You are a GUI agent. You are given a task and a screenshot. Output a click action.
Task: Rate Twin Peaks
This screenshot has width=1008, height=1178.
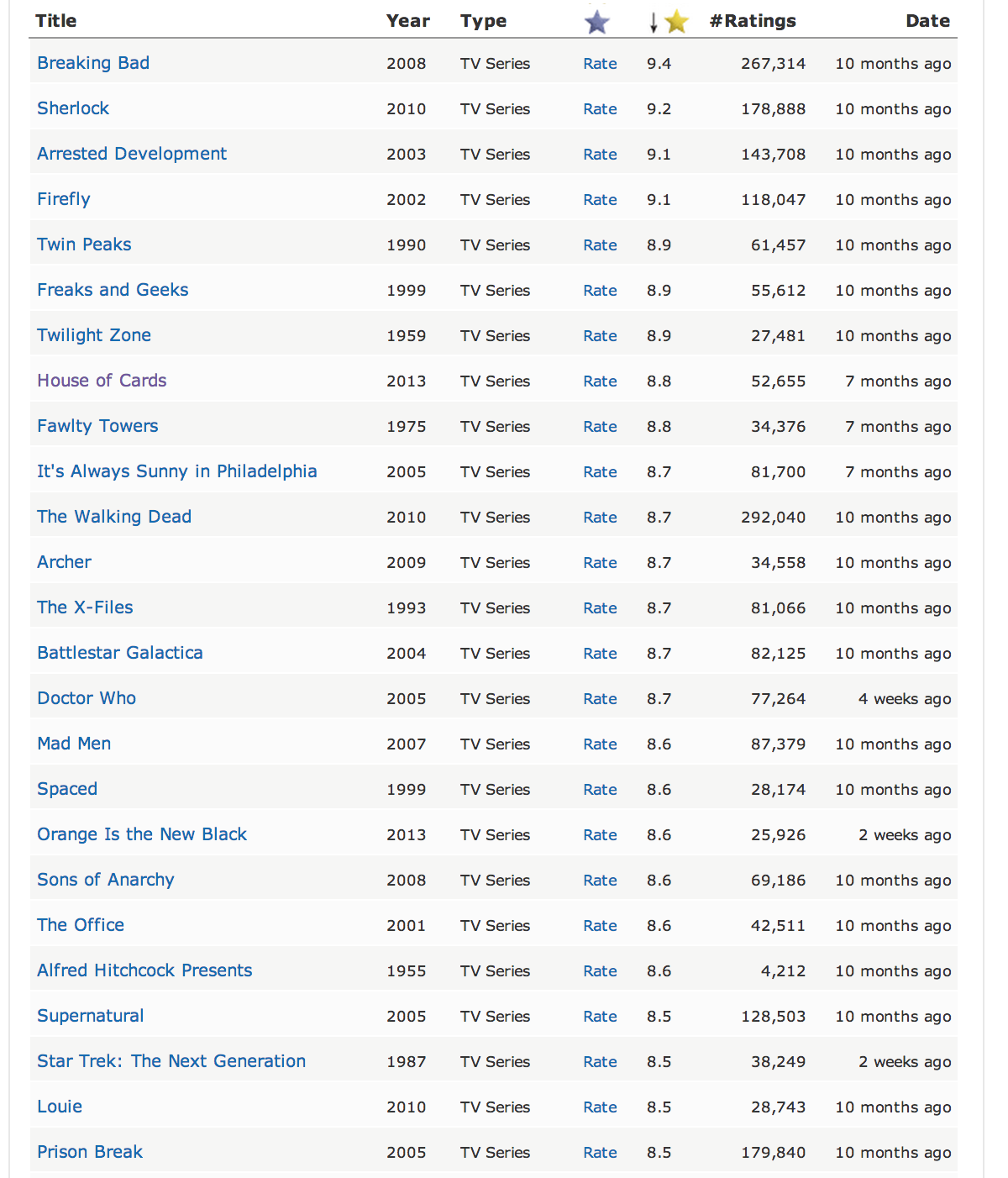(600, 245)
